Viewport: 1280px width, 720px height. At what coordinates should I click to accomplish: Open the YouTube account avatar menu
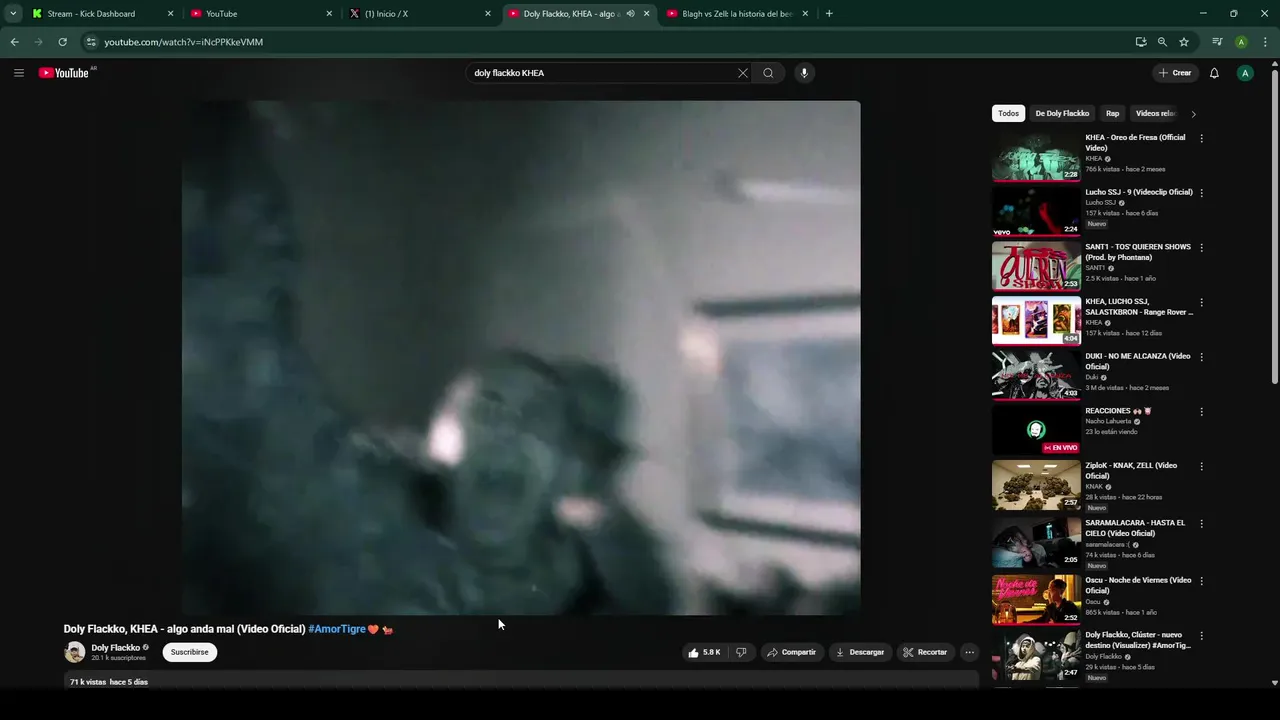[1245, 73]
